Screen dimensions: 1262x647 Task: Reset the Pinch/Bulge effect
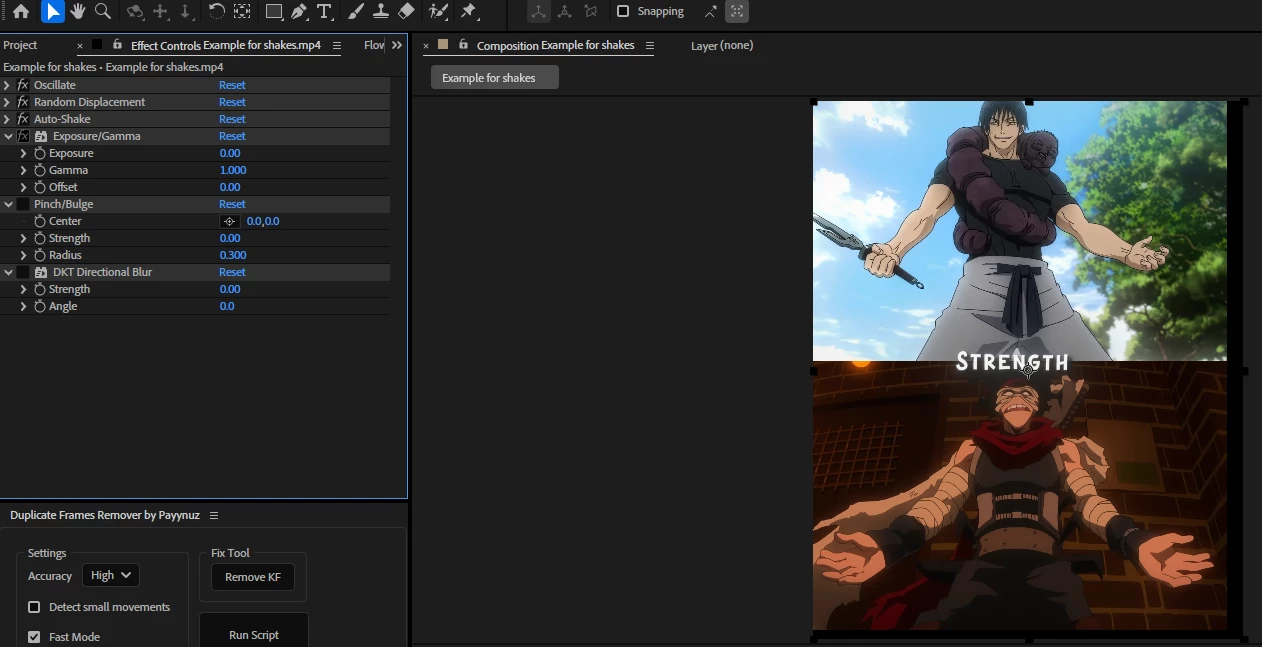coord(232,204)
